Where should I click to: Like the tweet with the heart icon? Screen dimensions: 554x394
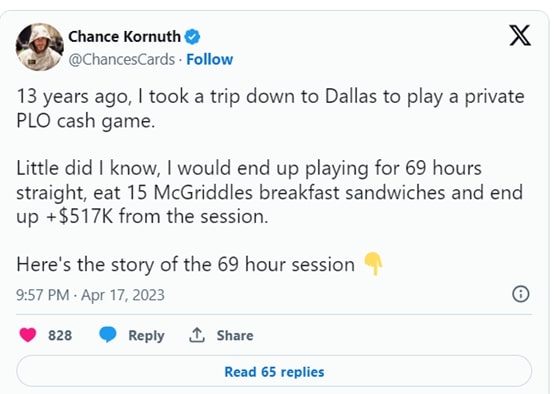28,335
